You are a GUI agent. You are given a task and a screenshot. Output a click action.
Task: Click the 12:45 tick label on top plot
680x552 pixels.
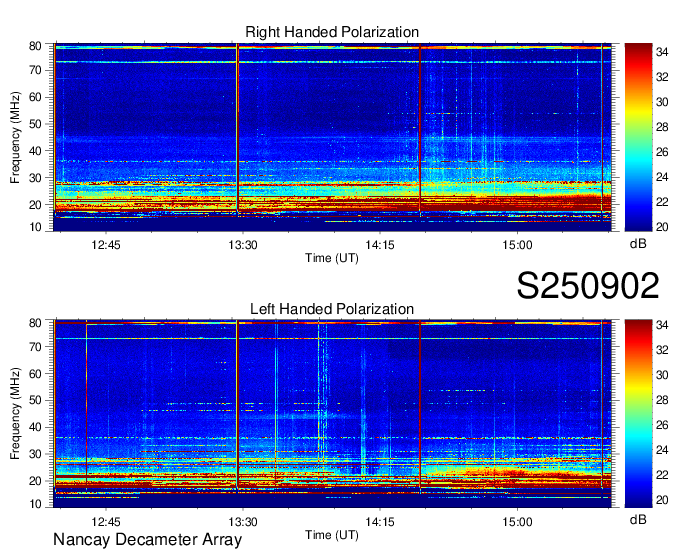[106, 245]
